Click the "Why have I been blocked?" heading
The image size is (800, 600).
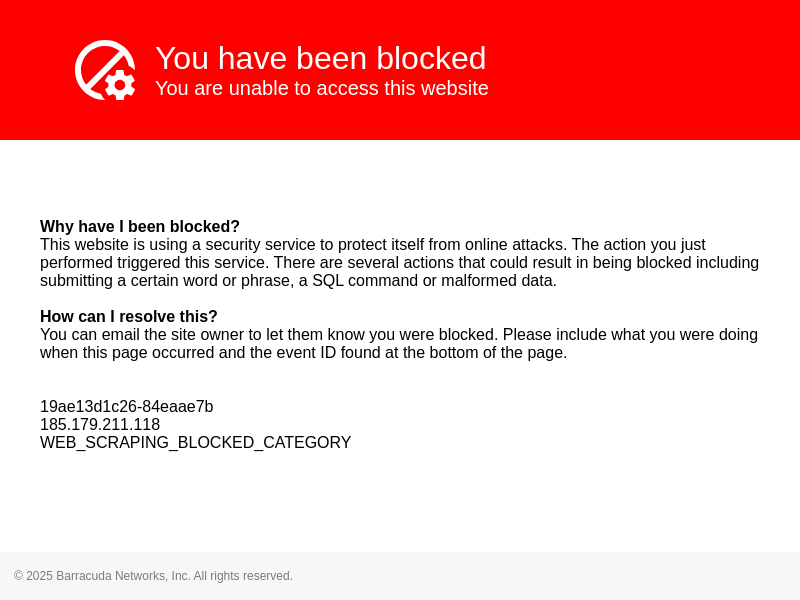140,227
